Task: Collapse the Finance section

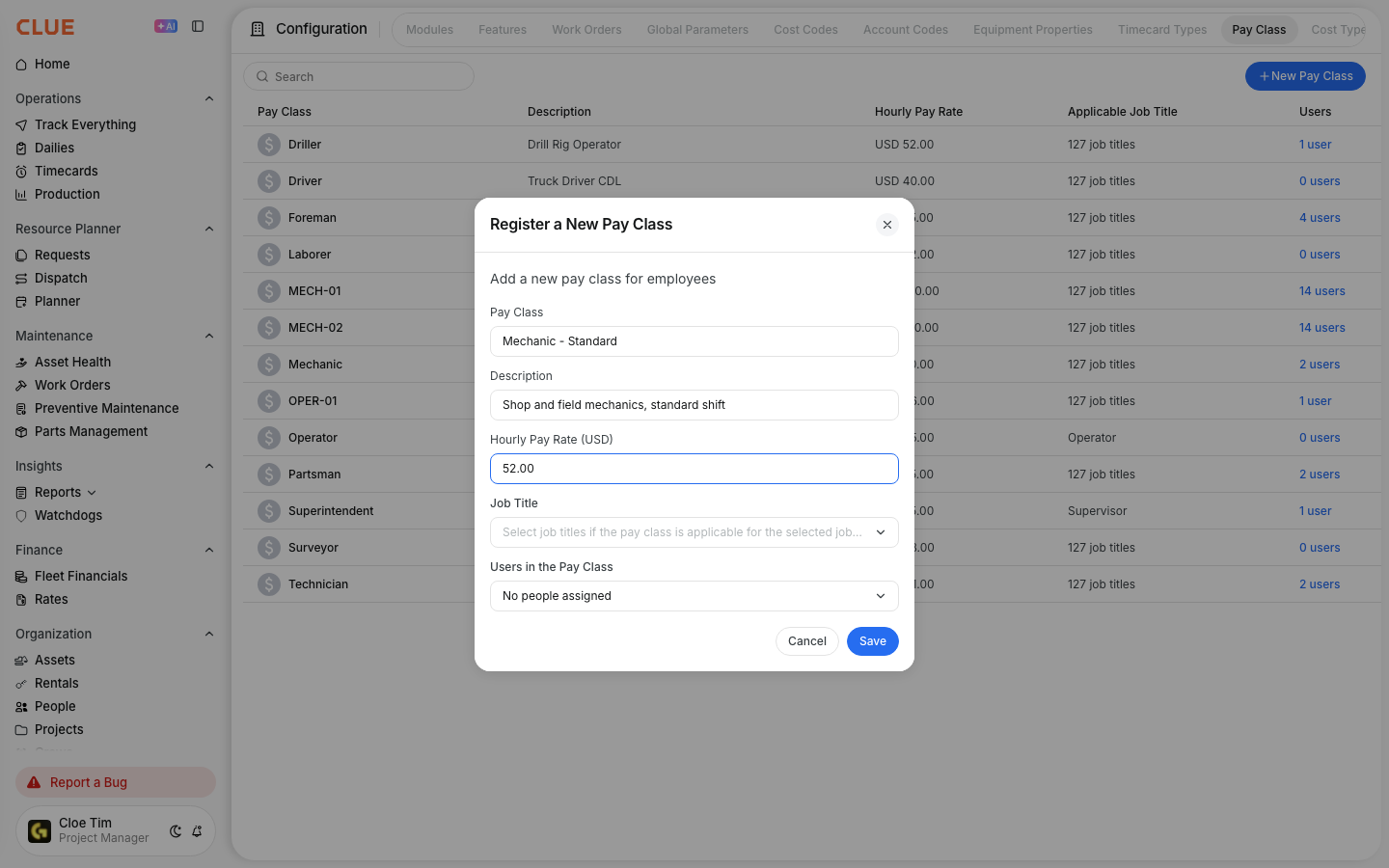Action: [209, 550]
